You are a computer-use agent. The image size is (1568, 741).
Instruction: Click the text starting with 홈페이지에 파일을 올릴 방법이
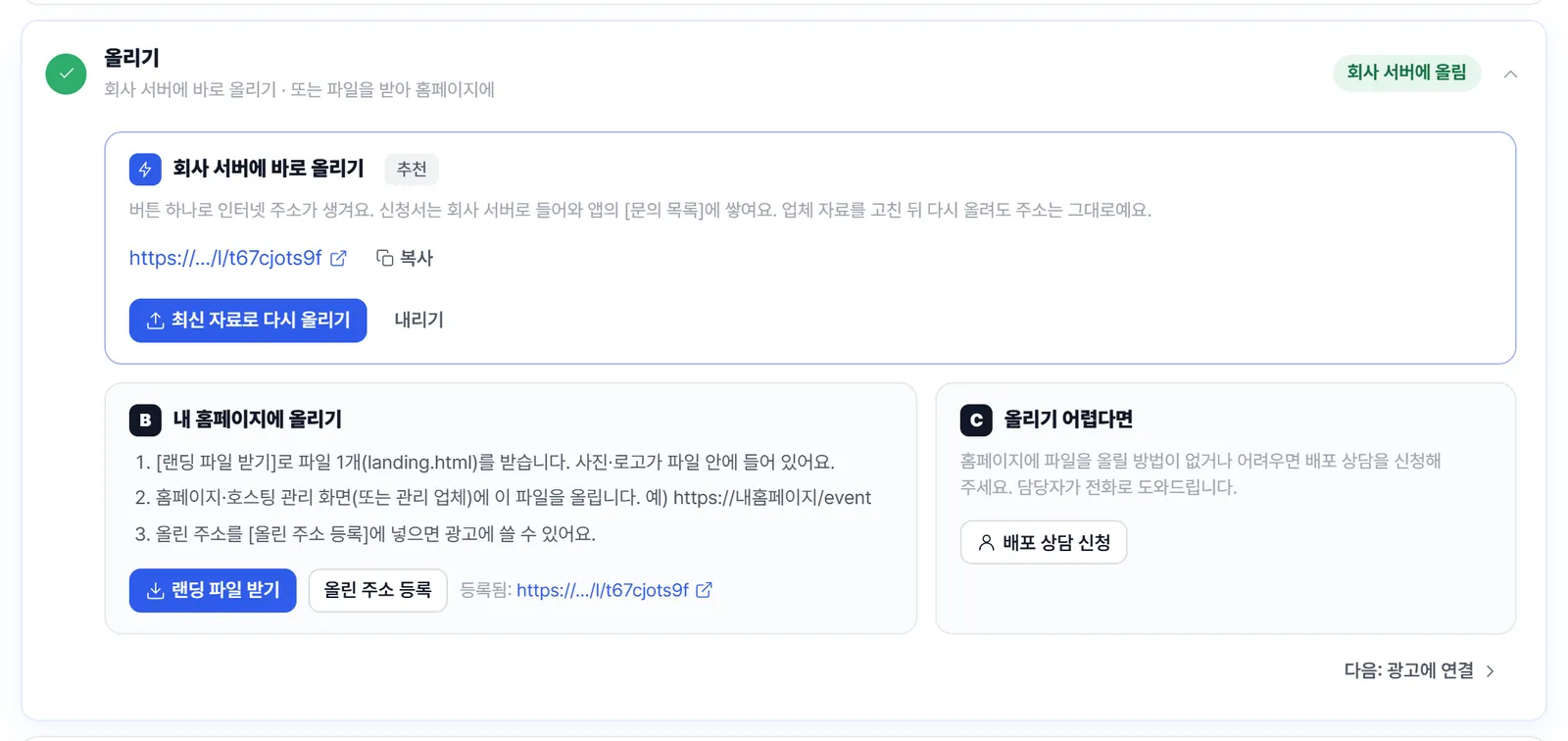point(1200,473)
